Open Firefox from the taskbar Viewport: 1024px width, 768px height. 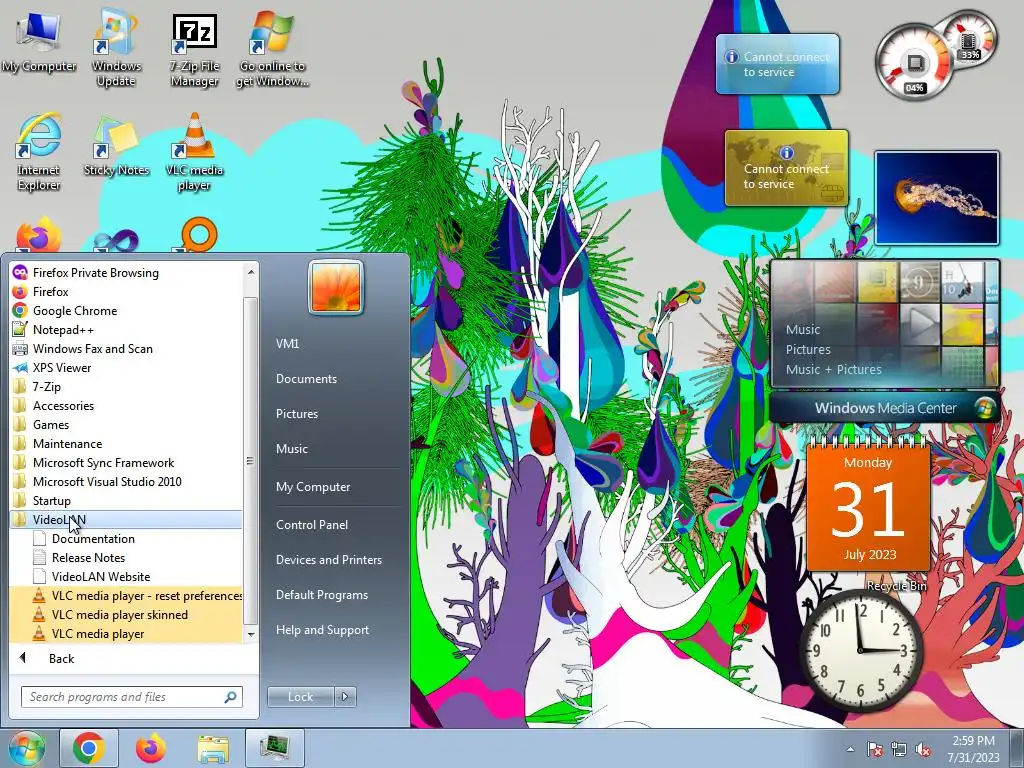click(x=151, y=748)
